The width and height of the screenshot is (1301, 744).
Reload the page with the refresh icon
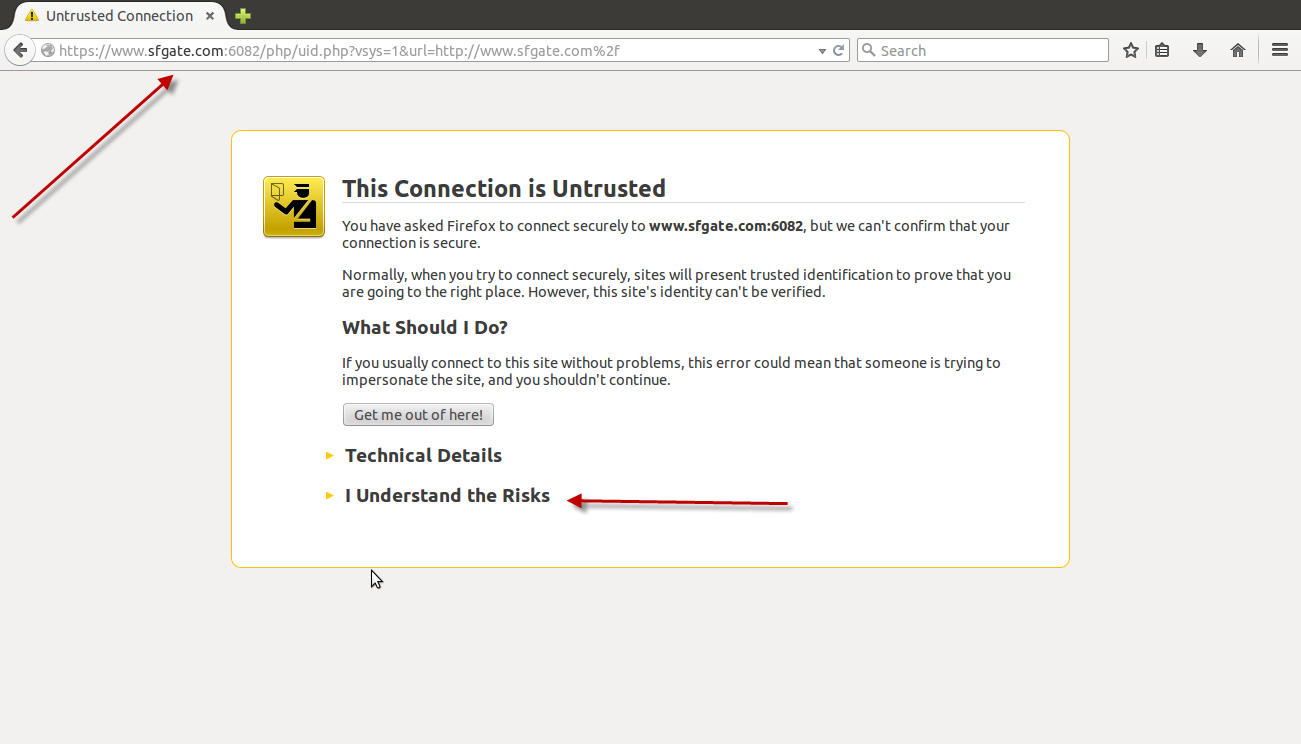tap(839, 51)
